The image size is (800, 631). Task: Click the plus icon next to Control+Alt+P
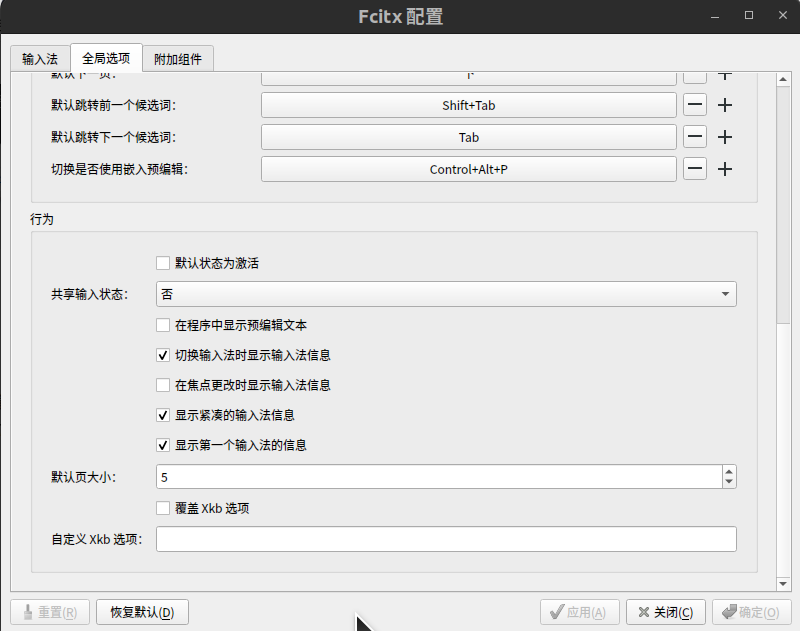coord(724,169)
